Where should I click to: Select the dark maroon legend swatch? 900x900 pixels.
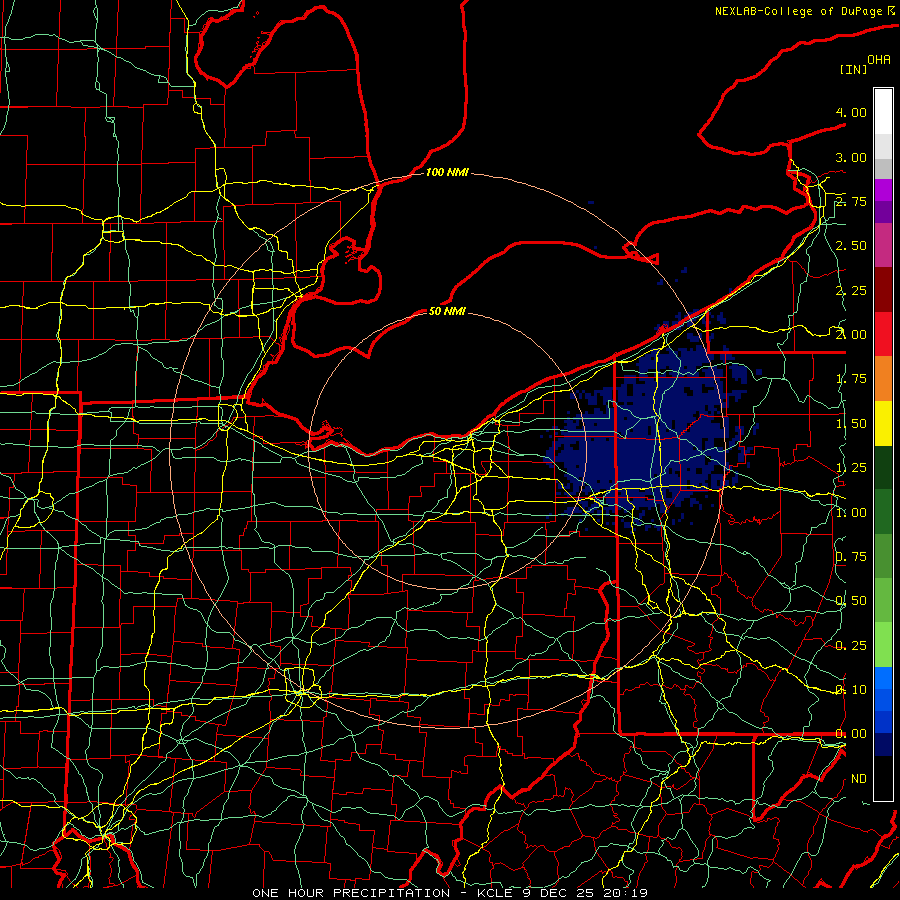(883, 290)
